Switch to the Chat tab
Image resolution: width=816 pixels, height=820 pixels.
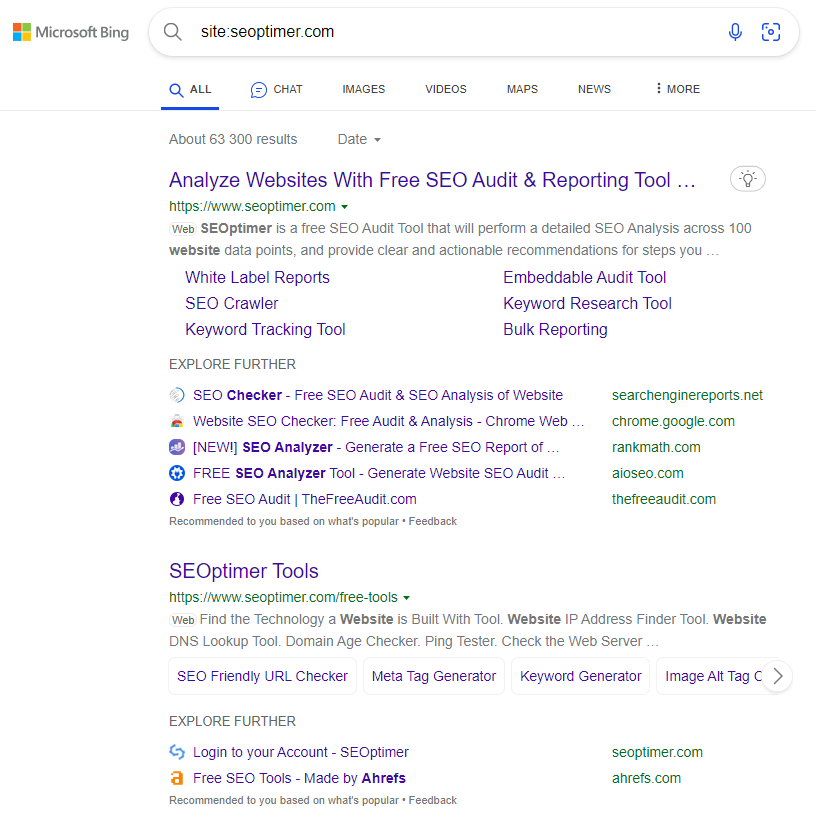276,89
